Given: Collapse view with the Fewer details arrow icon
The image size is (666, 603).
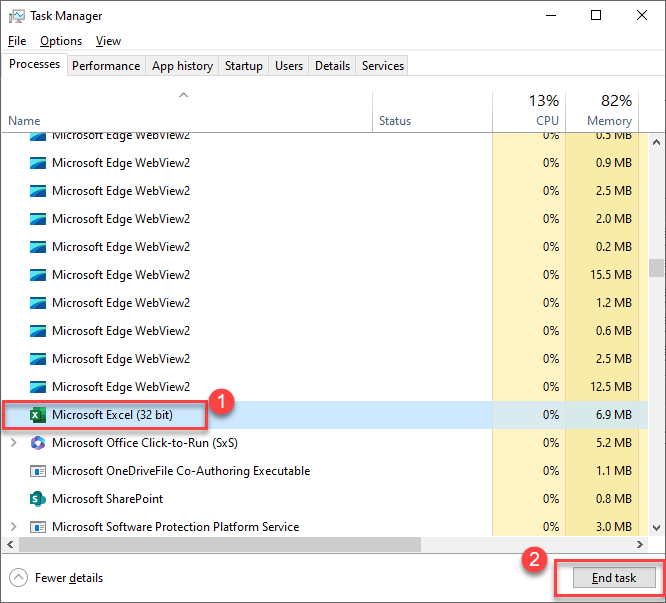Looking at the screenshot, I should pyautogui.click(x=18, y=578).
